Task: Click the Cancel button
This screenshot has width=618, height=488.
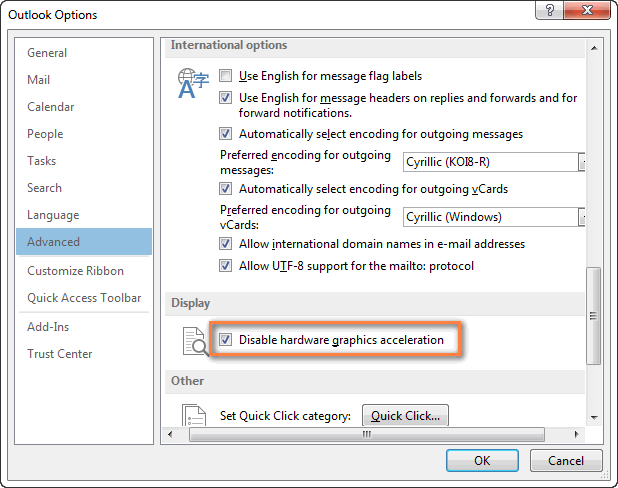Action: (x=566, y=460)
